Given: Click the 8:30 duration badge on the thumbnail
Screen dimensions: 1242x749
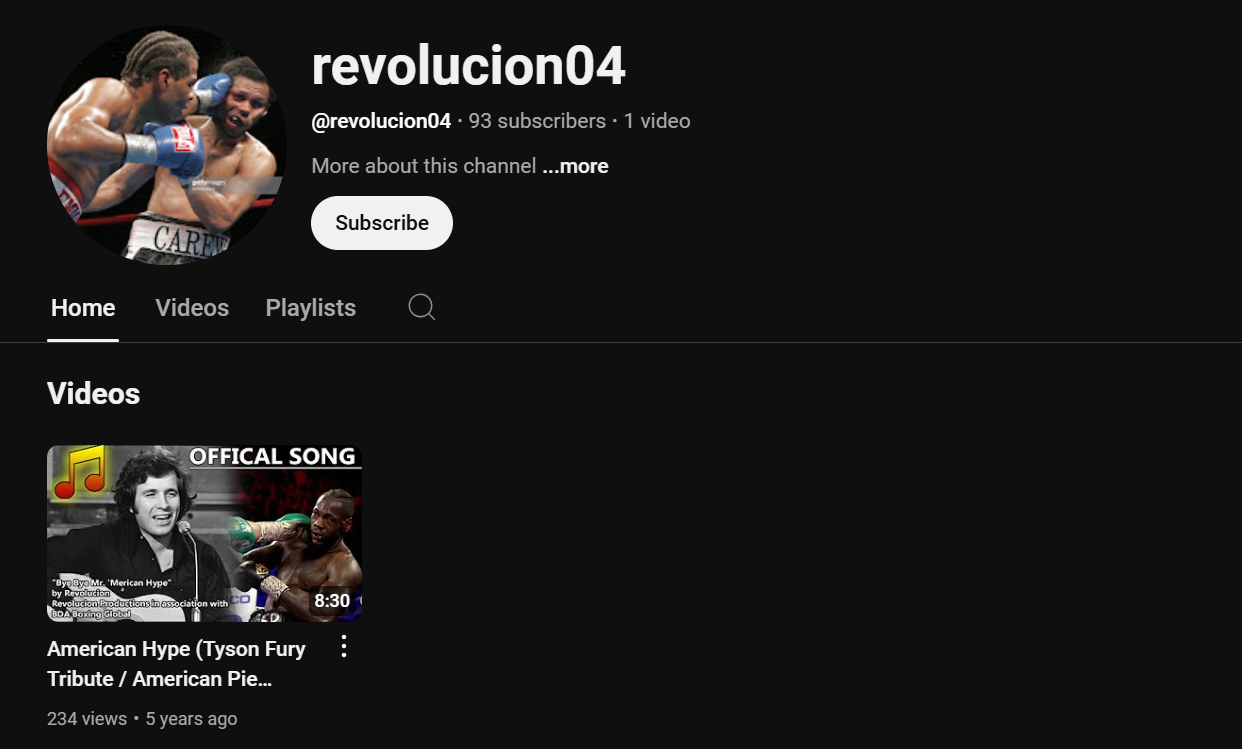Looking at the screenshot, I should tap(332, 601).
